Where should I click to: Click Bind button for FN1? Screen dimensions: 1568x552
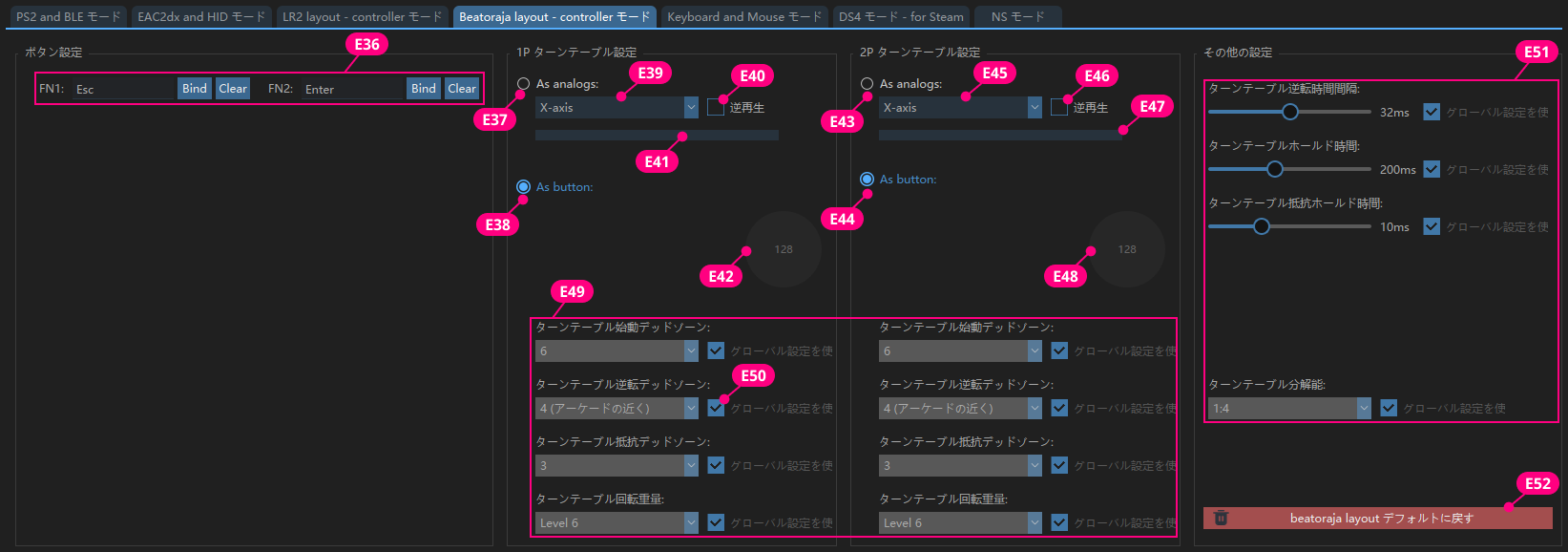point(195,89)
